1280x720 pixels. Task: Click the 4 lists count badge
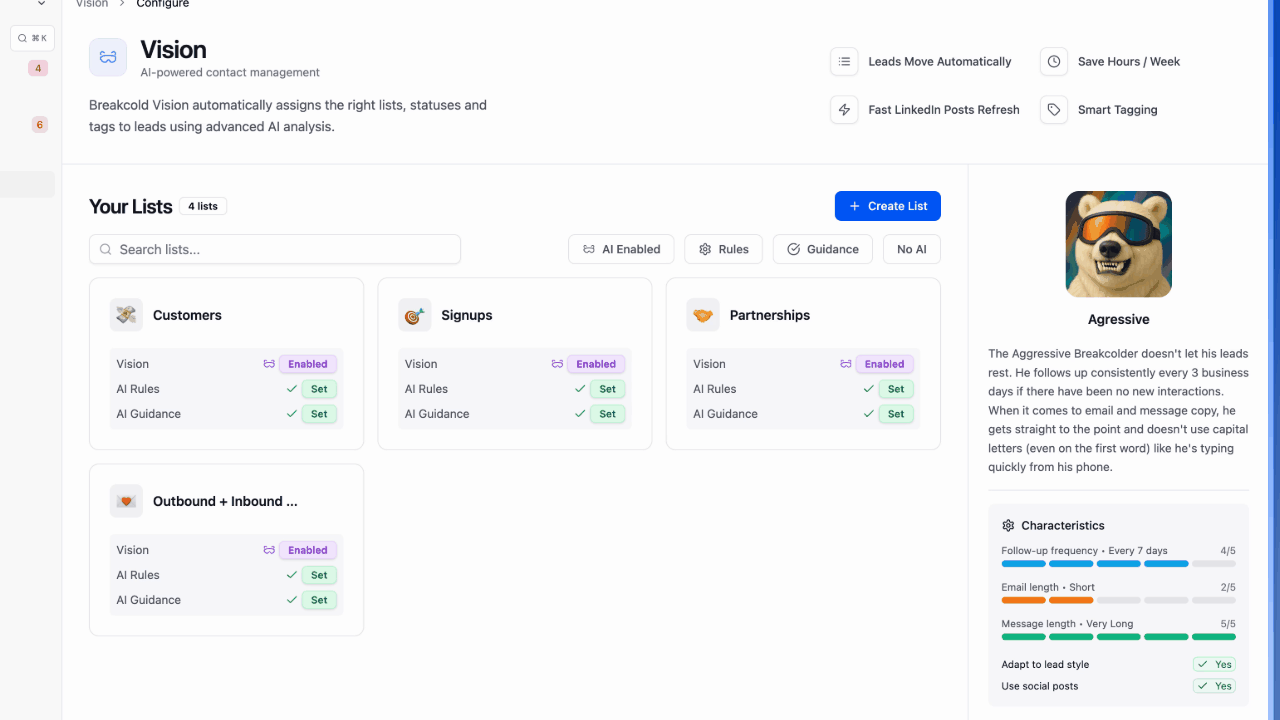[203, 206]
